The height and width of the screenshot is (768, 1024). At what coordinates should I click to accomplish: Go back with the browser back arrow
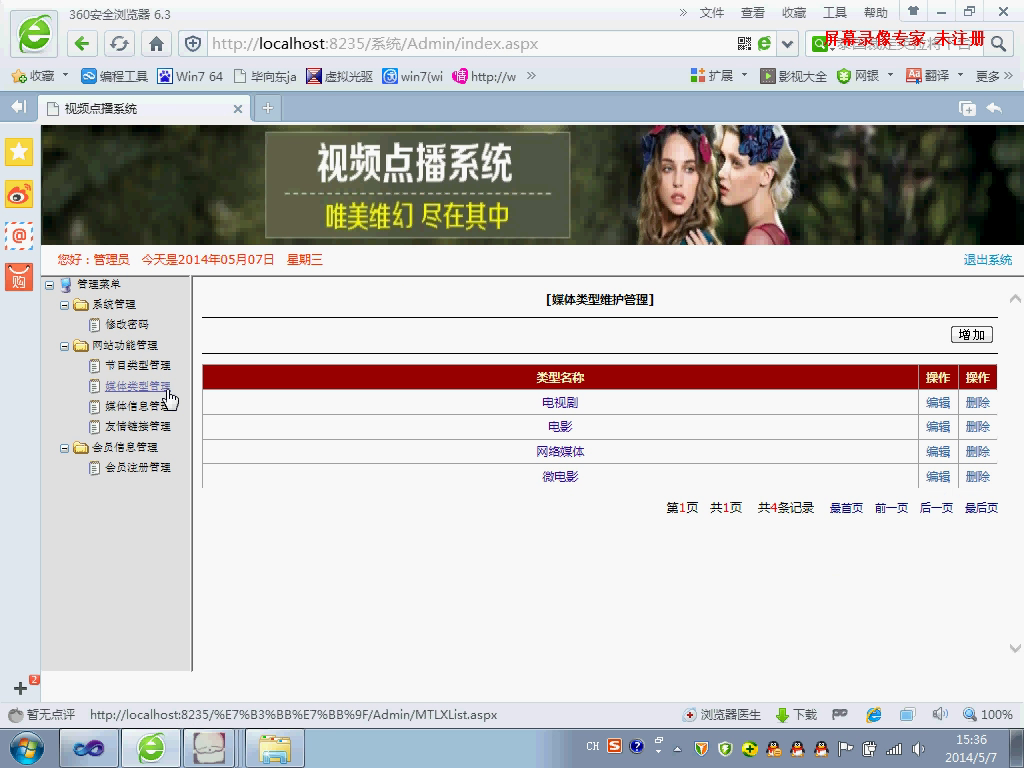(82, 44)
